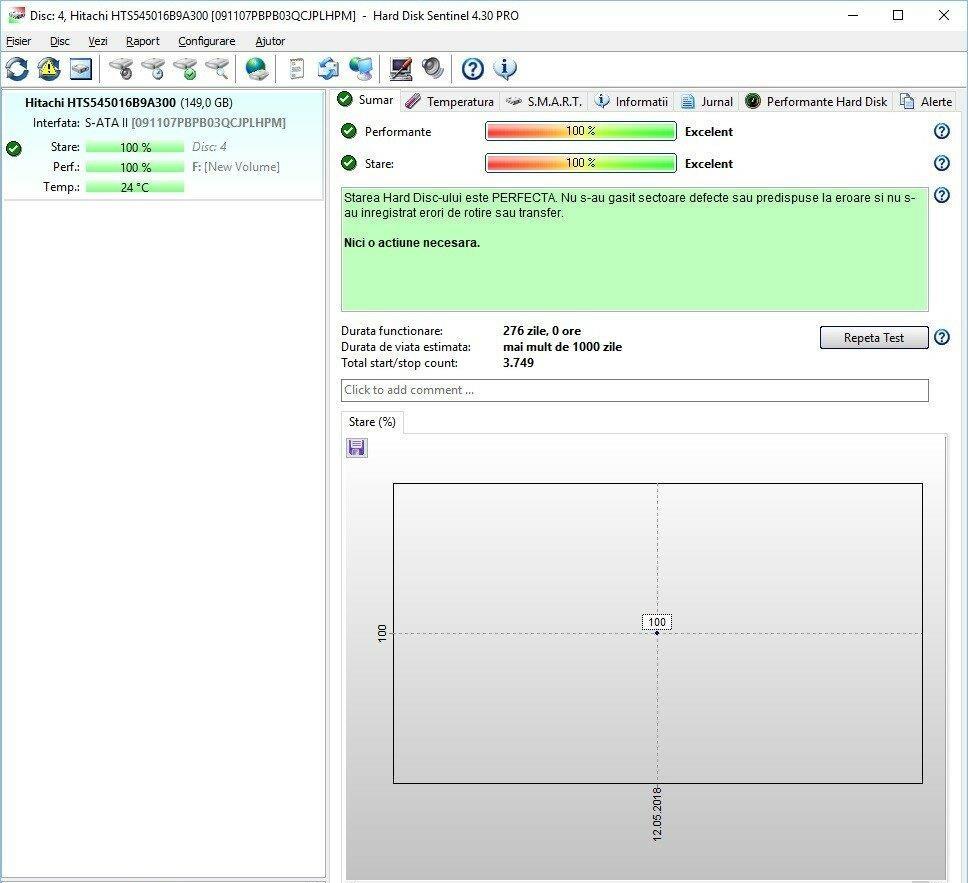Open the Temperatura tab
Viewport: 968px width, 883px height.
pos(450,101)
